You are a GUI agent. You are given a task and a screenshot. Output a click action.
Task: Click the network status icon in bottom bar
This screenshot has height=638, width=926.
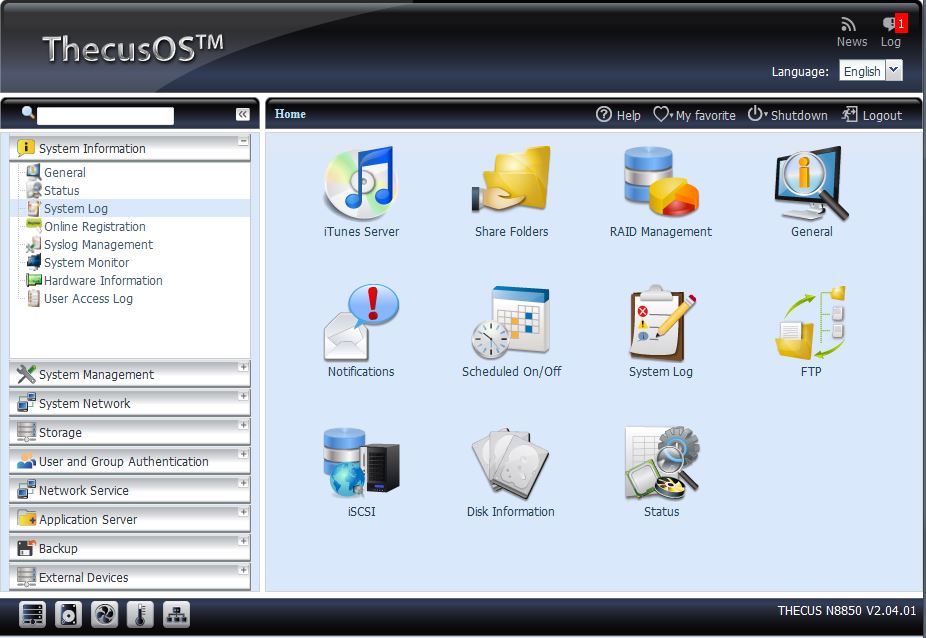click(x=177, y=614)
